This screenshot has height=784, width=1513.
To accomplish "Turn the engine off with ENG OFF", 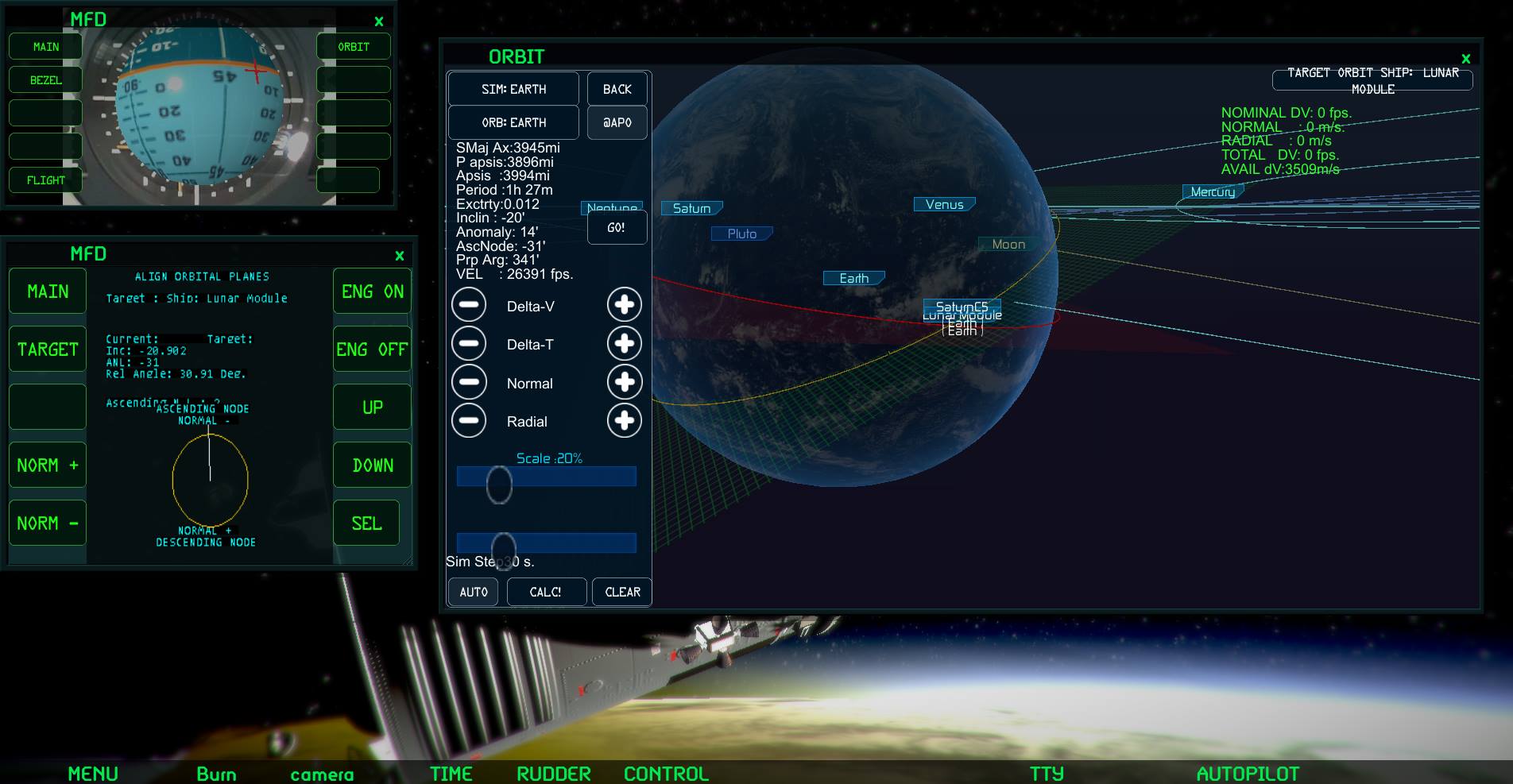I will click(372, 350).
